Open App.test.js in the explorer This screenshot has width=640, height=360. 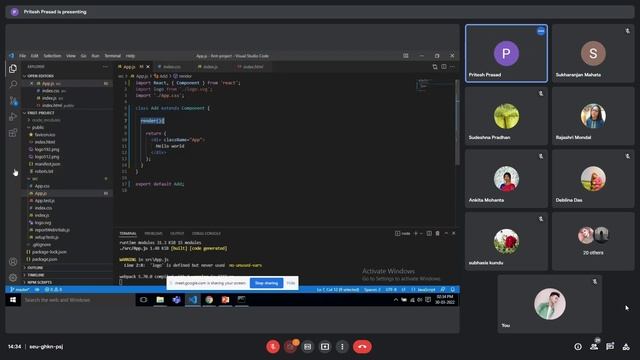pos(44,201)
